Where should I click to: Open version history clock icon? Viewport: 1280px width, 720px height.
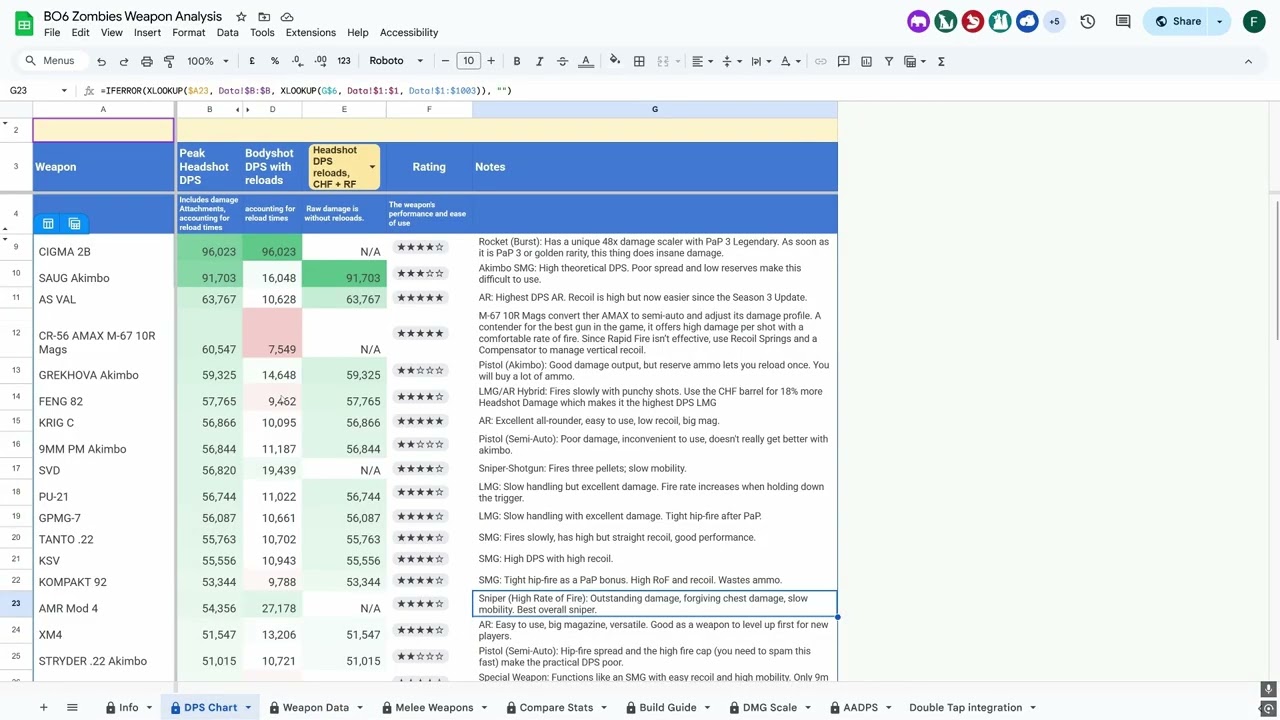click(x=1088, y=21)
